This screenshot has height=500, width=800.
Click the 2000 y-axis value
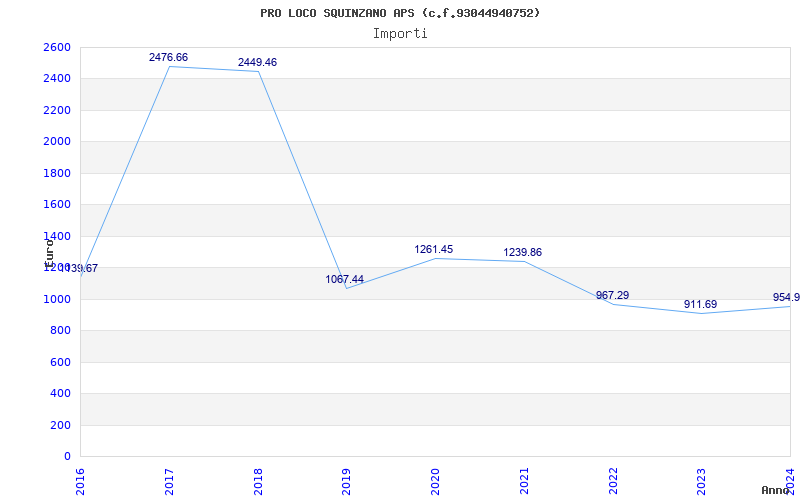click(57, 142)
